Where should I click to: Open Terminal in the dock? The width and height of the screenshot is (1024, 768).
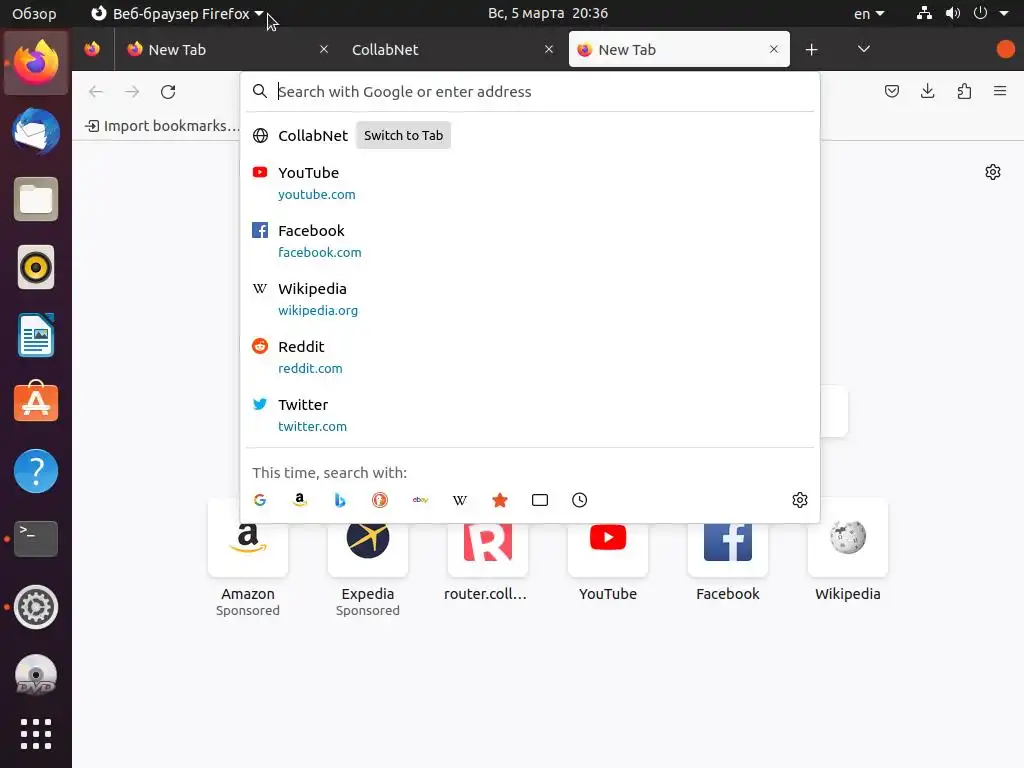pos(36,539)
